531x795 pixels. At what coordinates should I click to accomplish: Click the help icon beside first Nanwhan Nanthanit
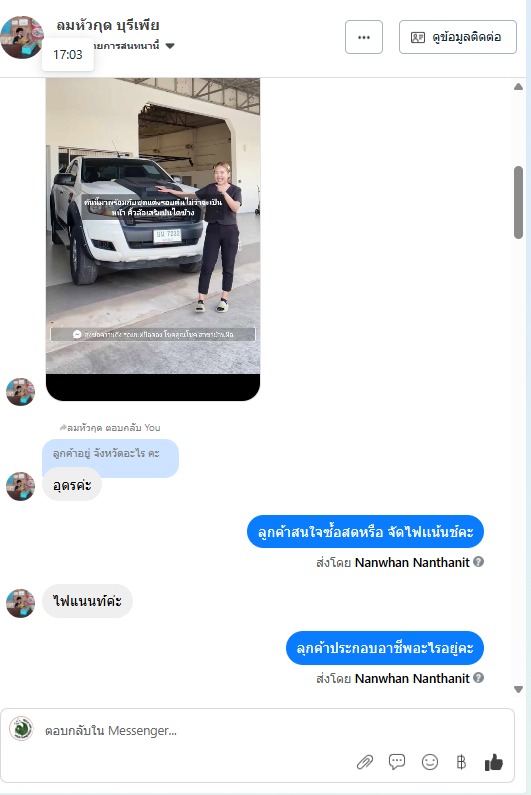coord(478,562)
